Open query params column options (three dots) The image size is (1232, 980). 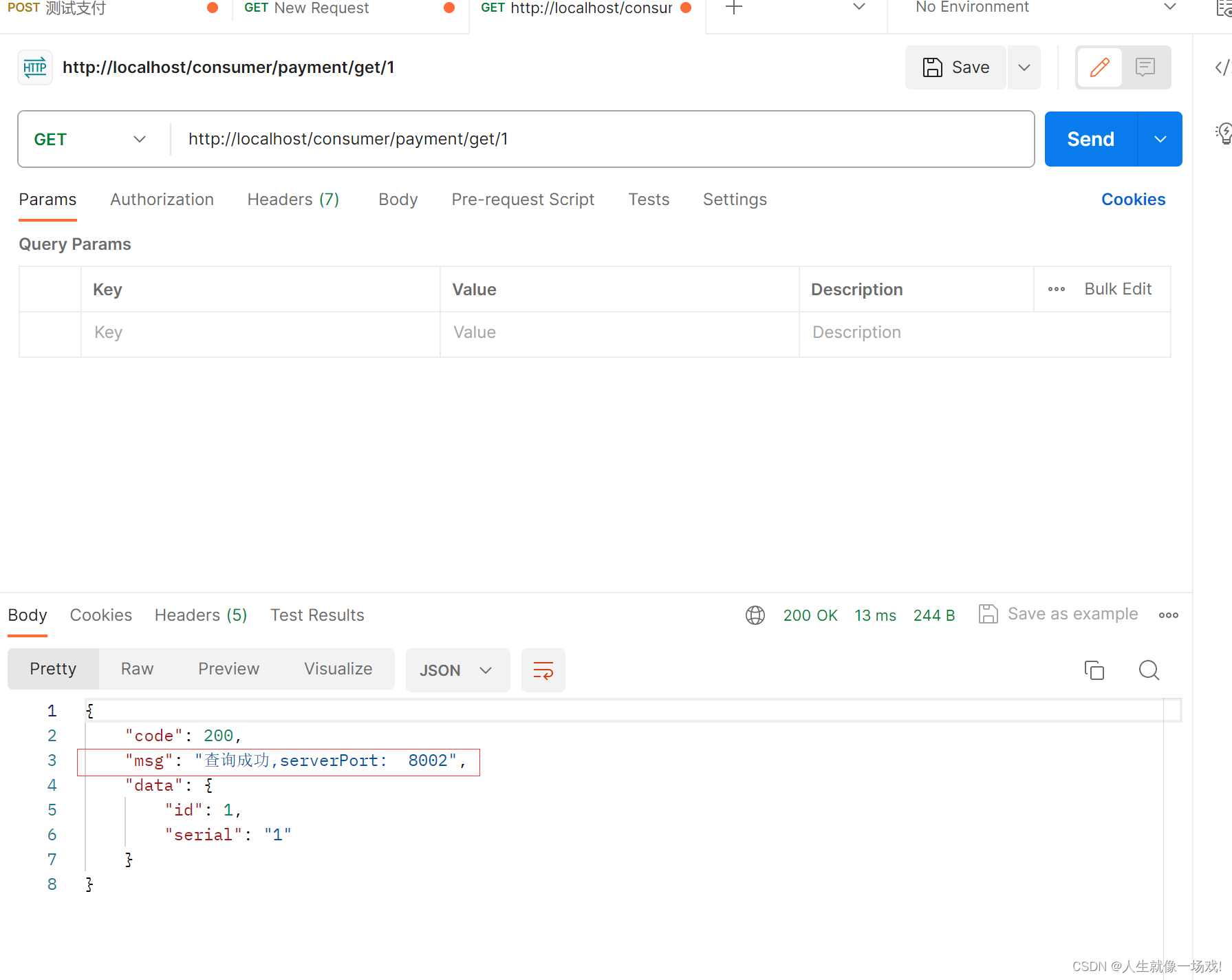point(1057,289)
